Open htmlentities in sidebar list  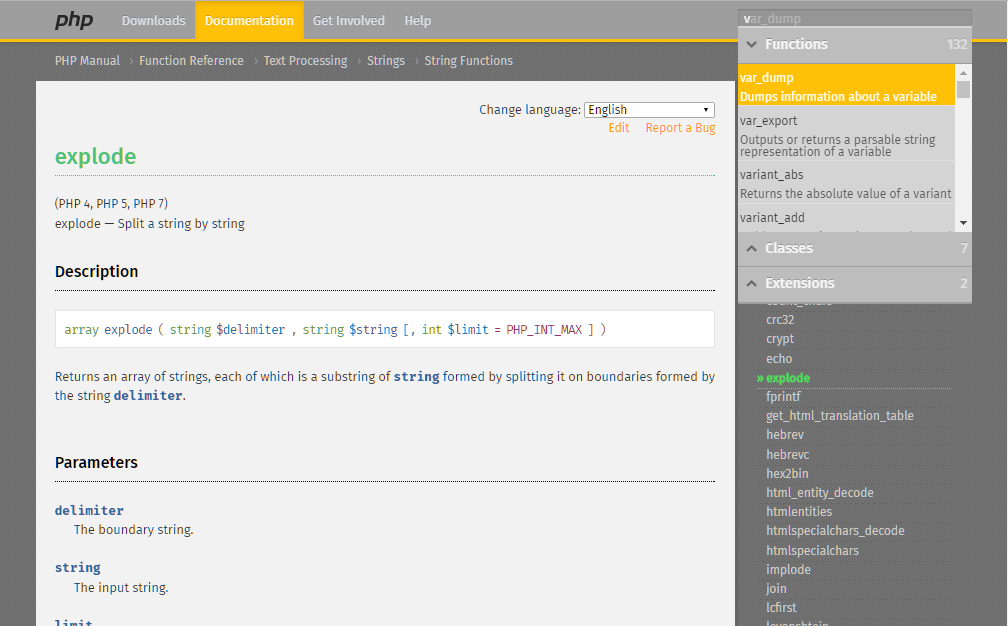click(x=799, y=512)
